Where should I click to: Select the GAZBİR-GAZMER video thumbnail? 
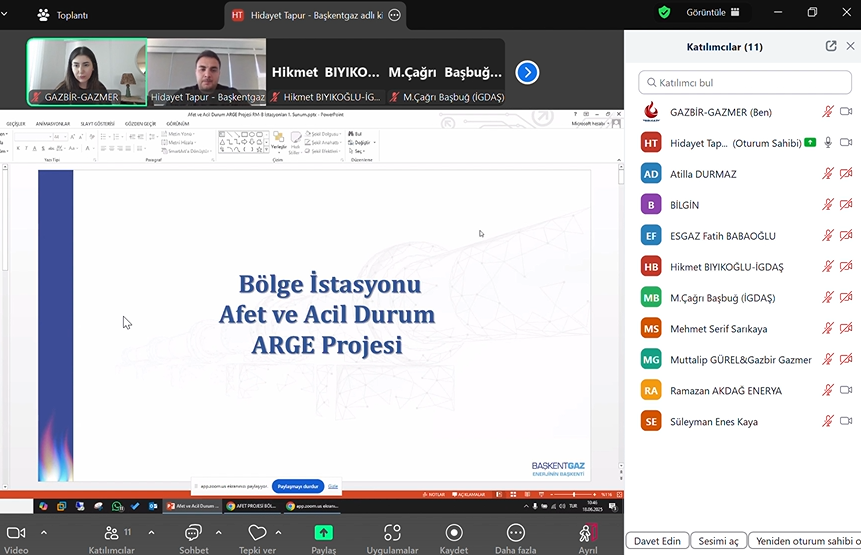tap(87, 72)
